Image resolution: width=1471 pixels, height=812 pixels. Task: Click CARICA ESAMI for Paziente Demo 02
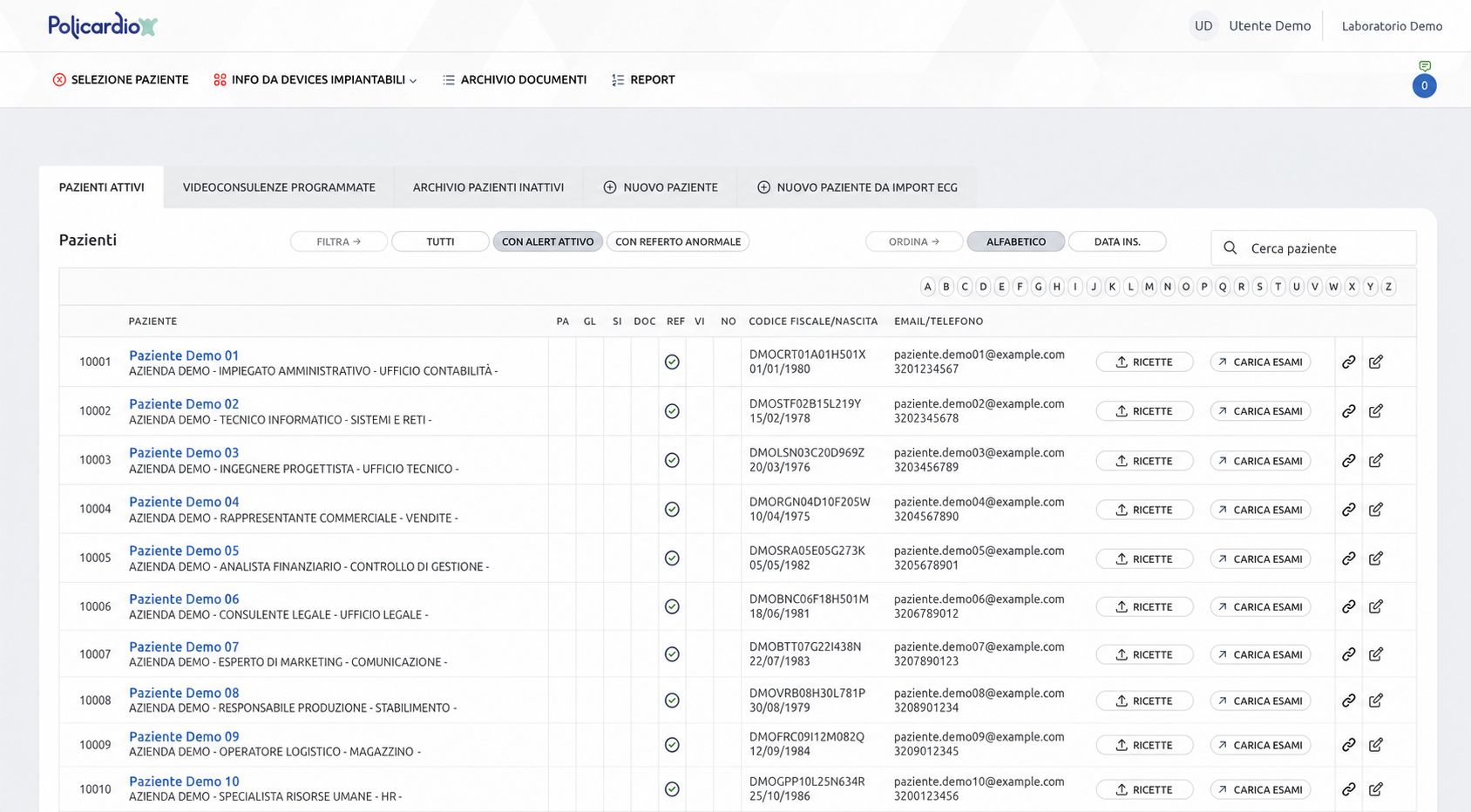1260,411
